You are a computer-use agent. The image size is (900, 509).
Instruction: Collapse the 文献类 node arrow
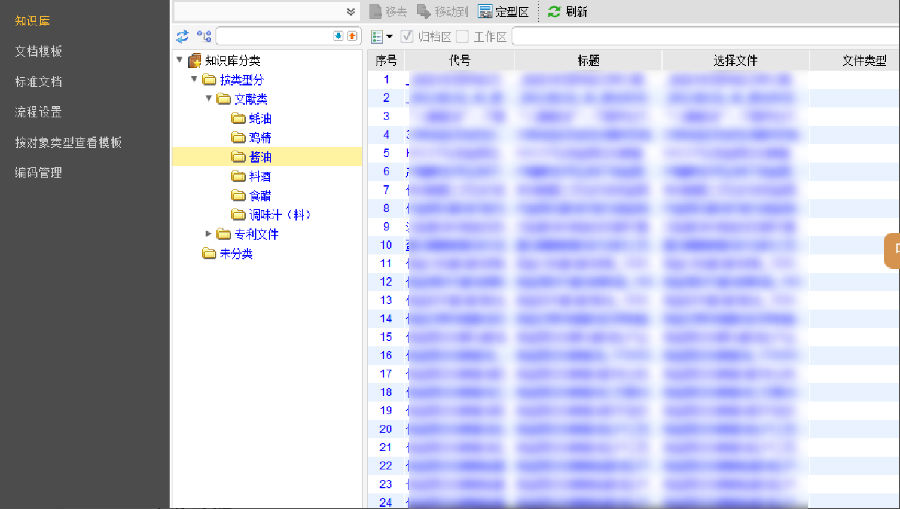point(209,99)
